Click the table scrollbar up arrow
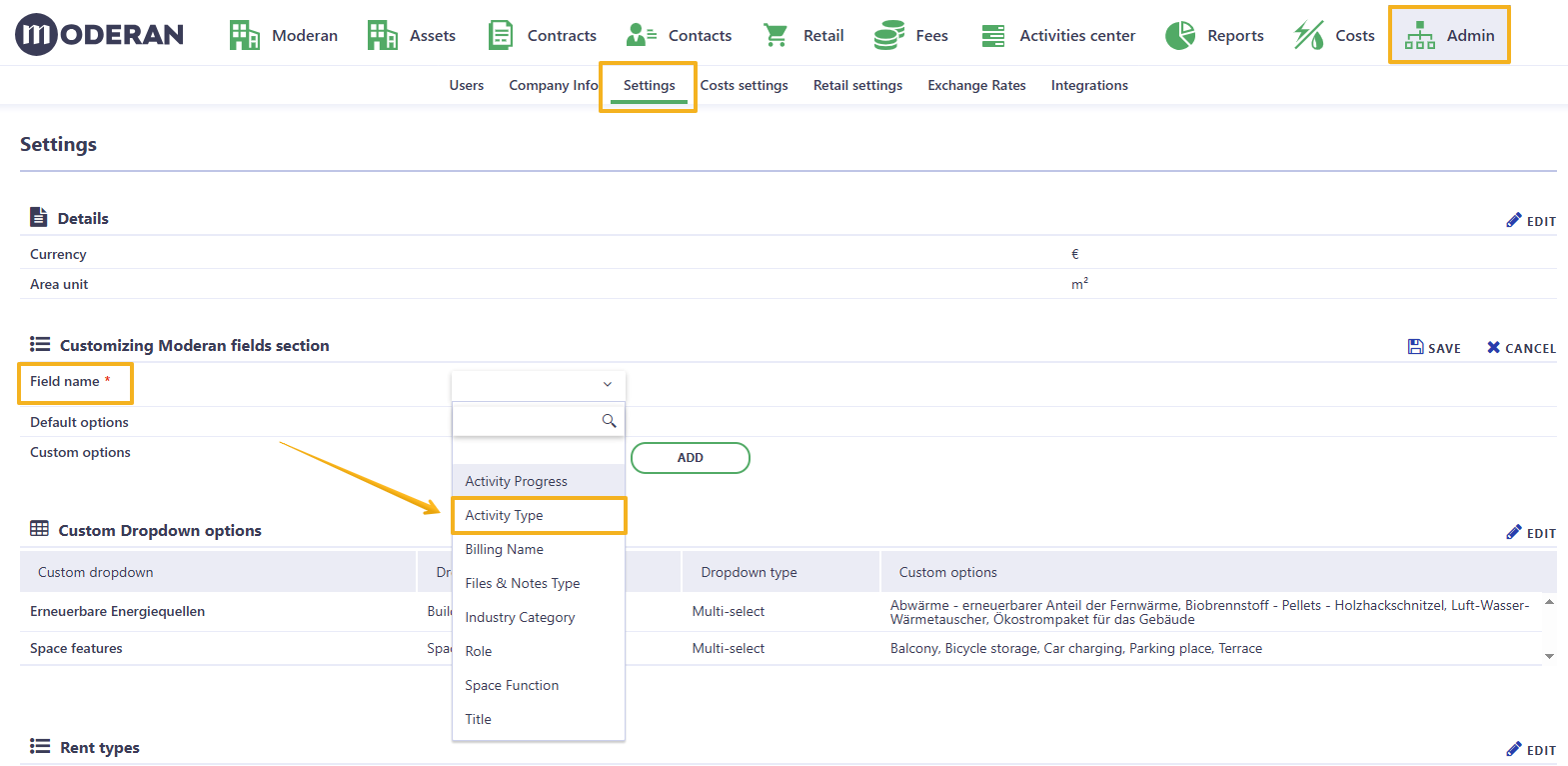 point(1549,602)
